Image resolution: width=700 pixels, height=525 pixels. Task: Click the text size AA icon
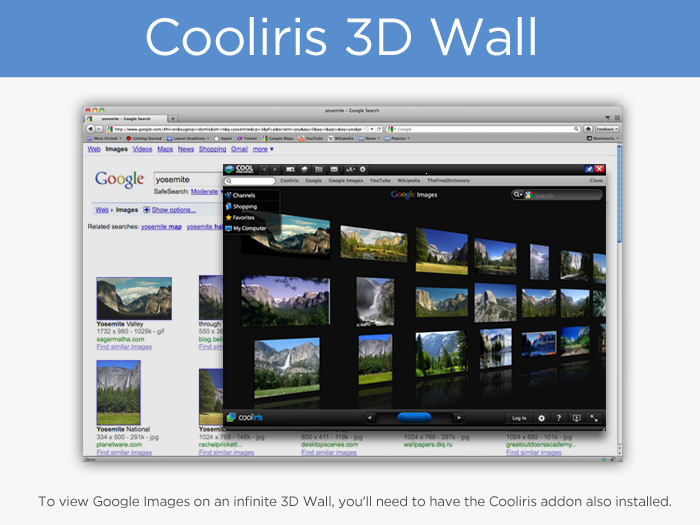point(350,169)
